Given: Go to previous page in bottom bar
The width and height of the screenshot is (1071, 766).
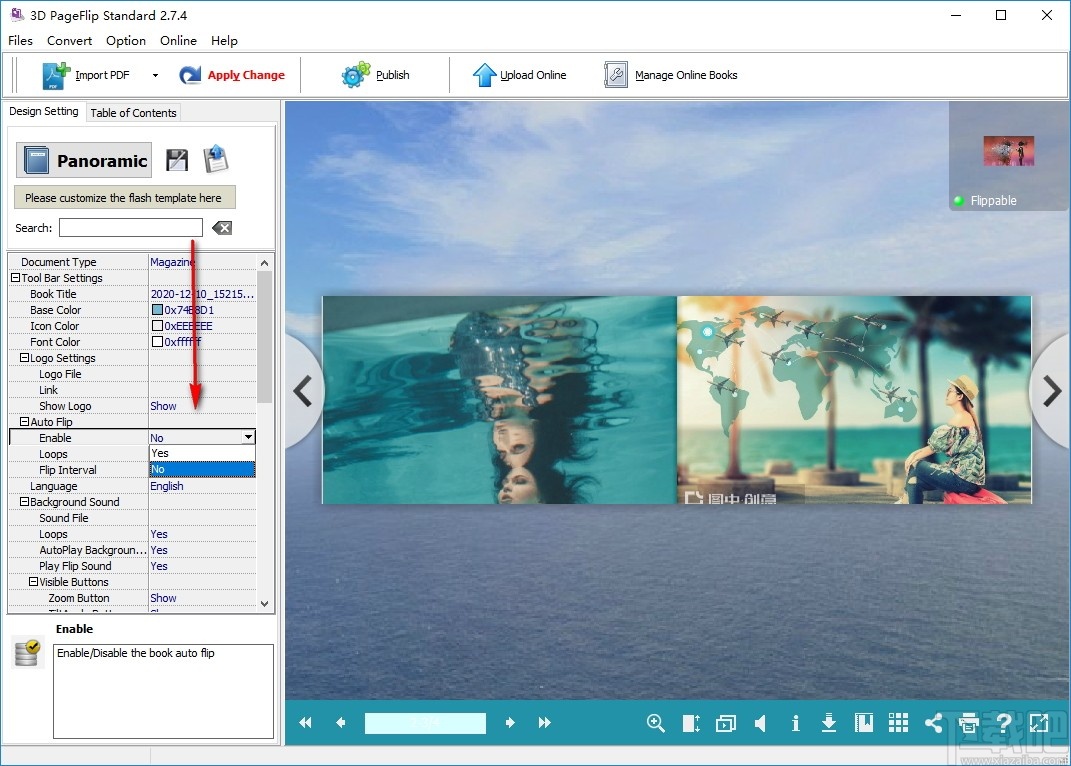Looking at the screenshot, I should pyautogui.click(x=341, y=722).
